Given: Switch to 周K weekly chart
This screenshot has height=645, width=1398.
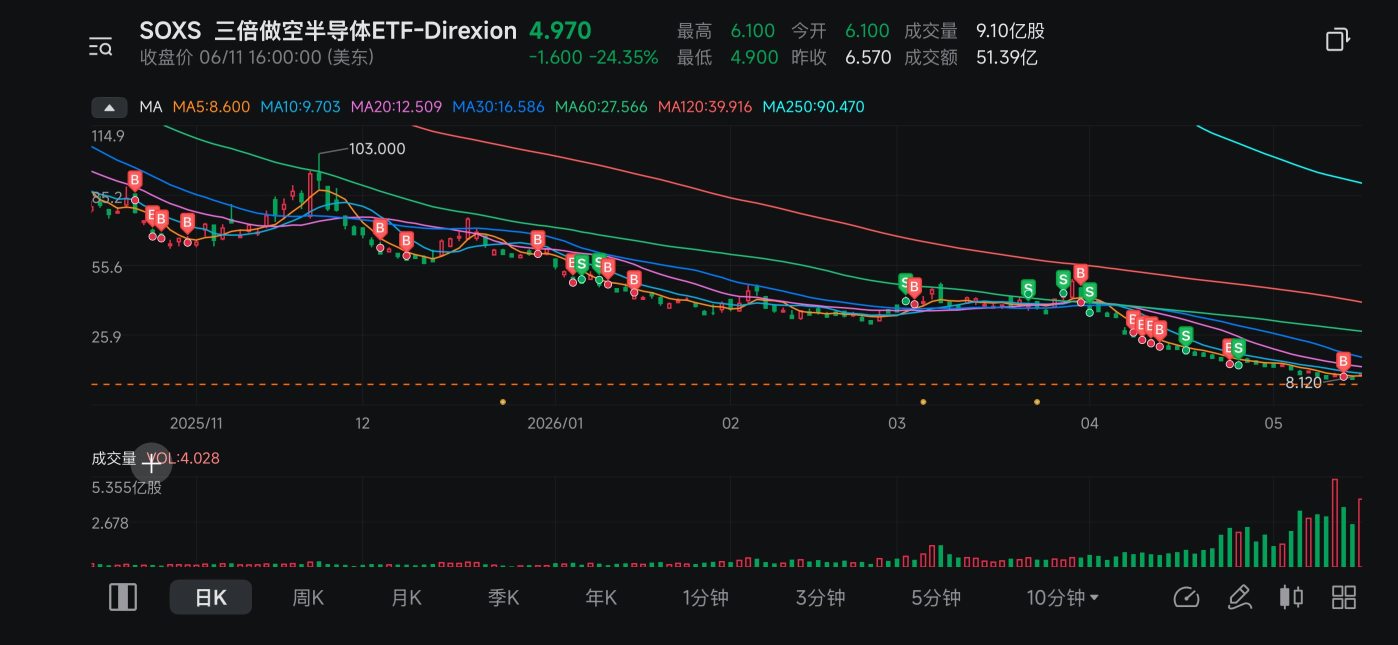Looking at the screenshot, I should pos(308,598).
